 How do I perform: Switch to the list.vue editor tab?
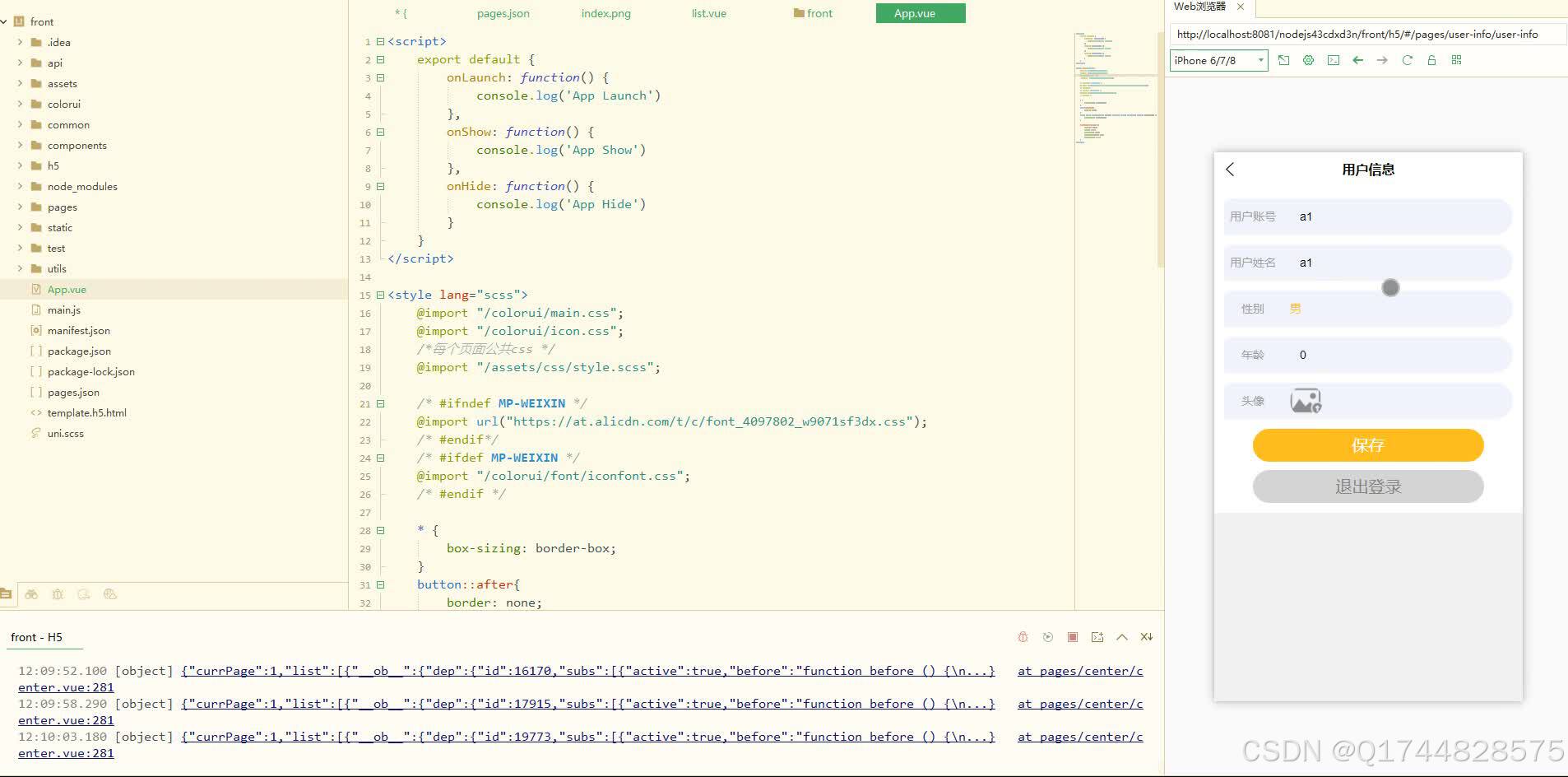pyautogui.click(x=709, y=13)
